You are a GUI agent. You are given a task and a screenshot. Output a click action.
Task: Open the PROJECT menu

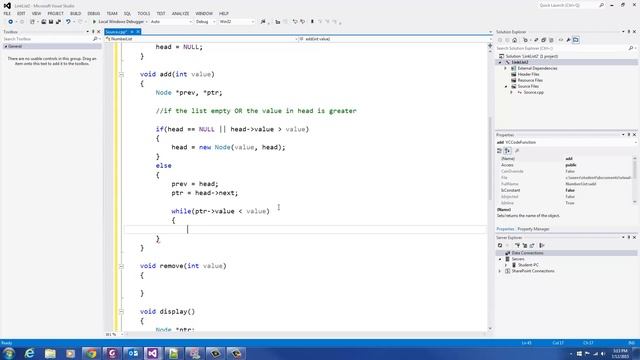tap(56, 13)
